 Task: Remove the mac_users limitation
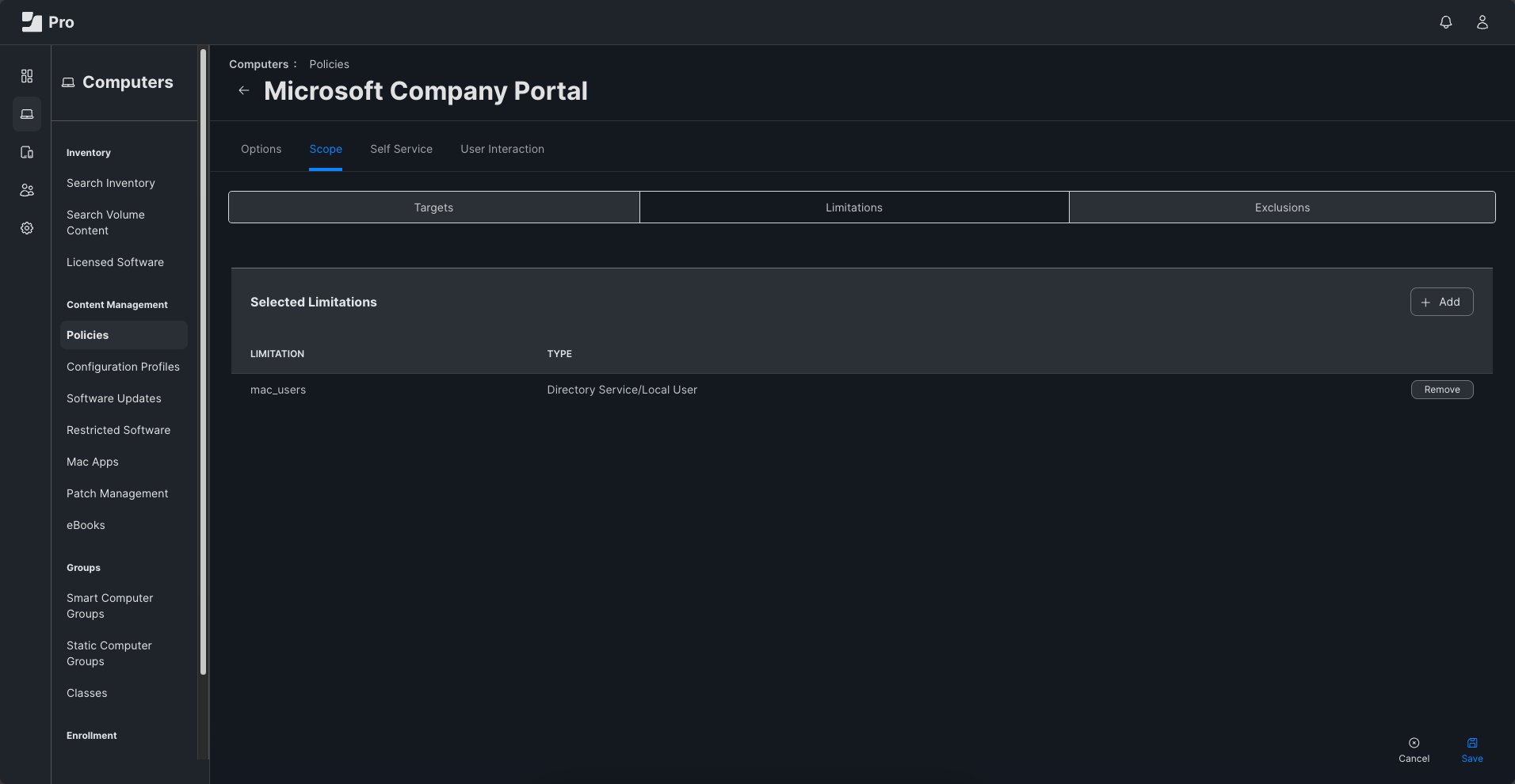click(x=1441, y=390)
